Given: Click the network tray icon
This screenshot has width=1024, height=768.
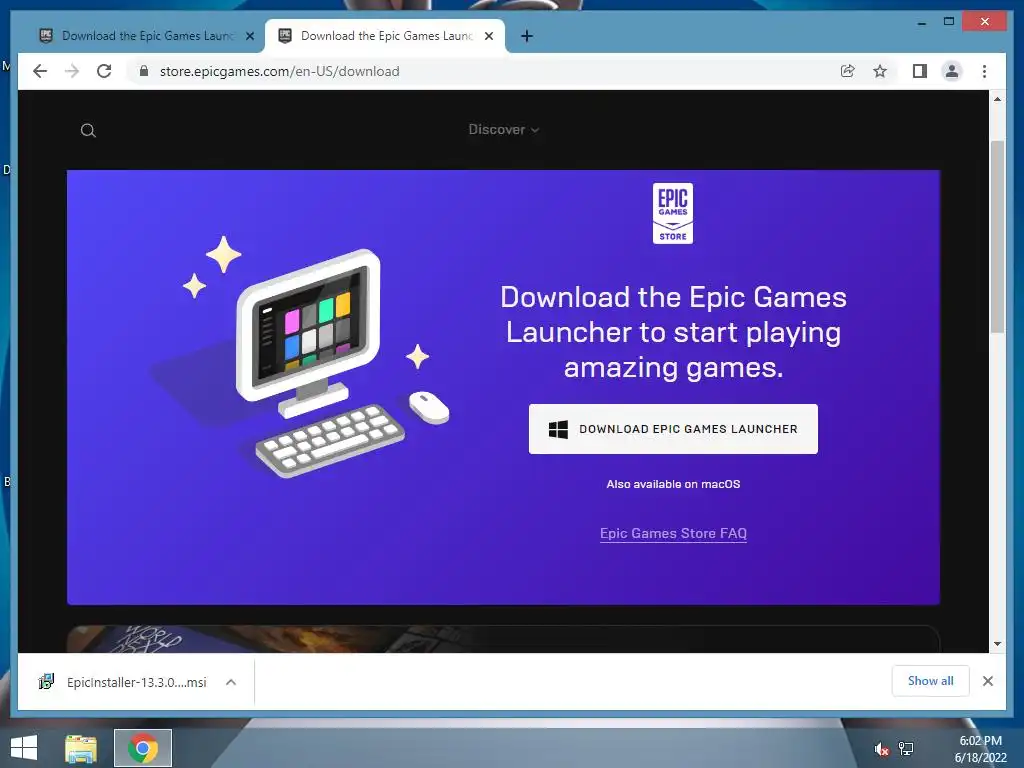Looking at the screenshot, I should point(906,749).
